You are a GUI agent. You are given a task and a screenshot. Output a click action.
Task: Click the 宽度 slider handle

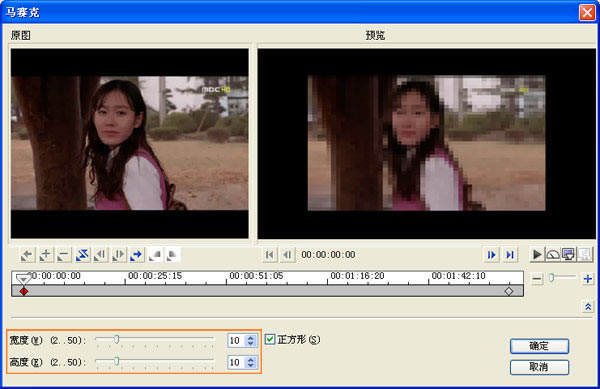(117, 339)
